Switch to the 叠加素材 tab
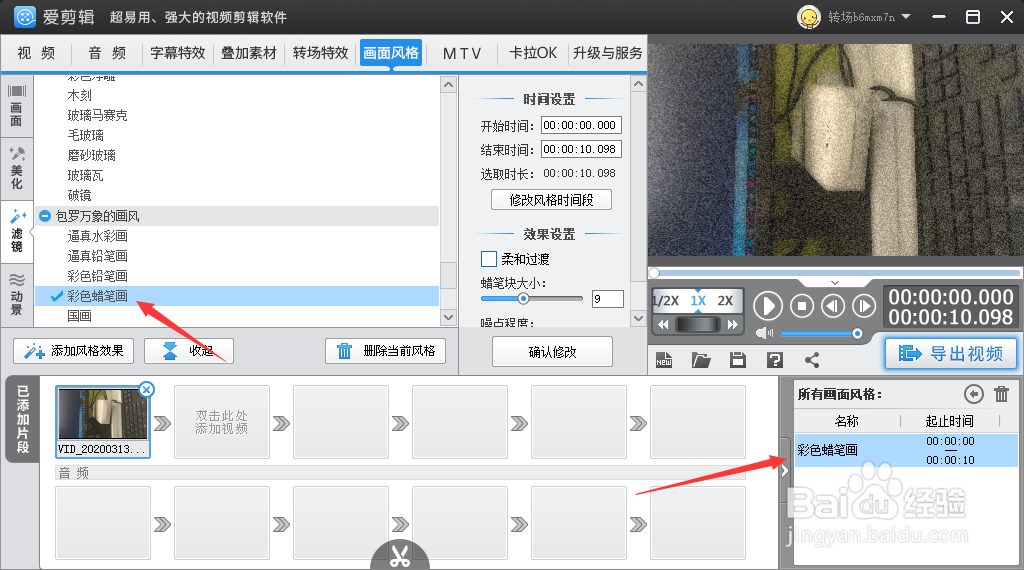Image resolution: width=1024 pixels, height=570 pixels. click(249, 53)
